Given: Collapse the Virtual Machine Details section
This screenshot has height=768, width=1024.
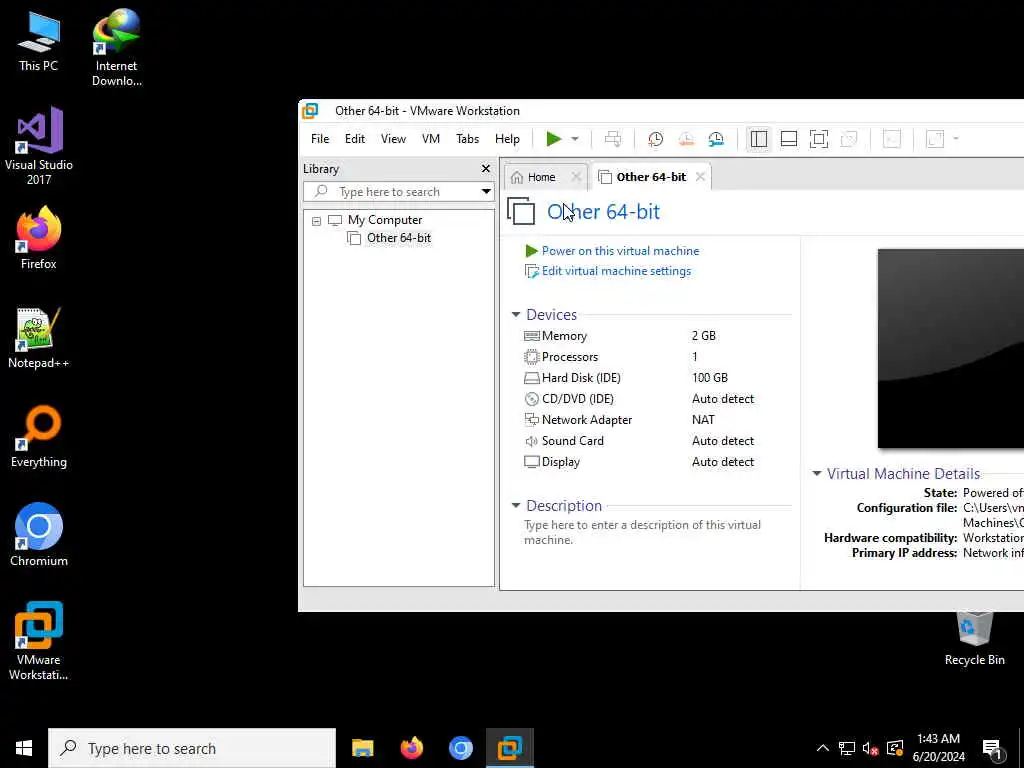Looking at the screenshot, I should [816, 473].
